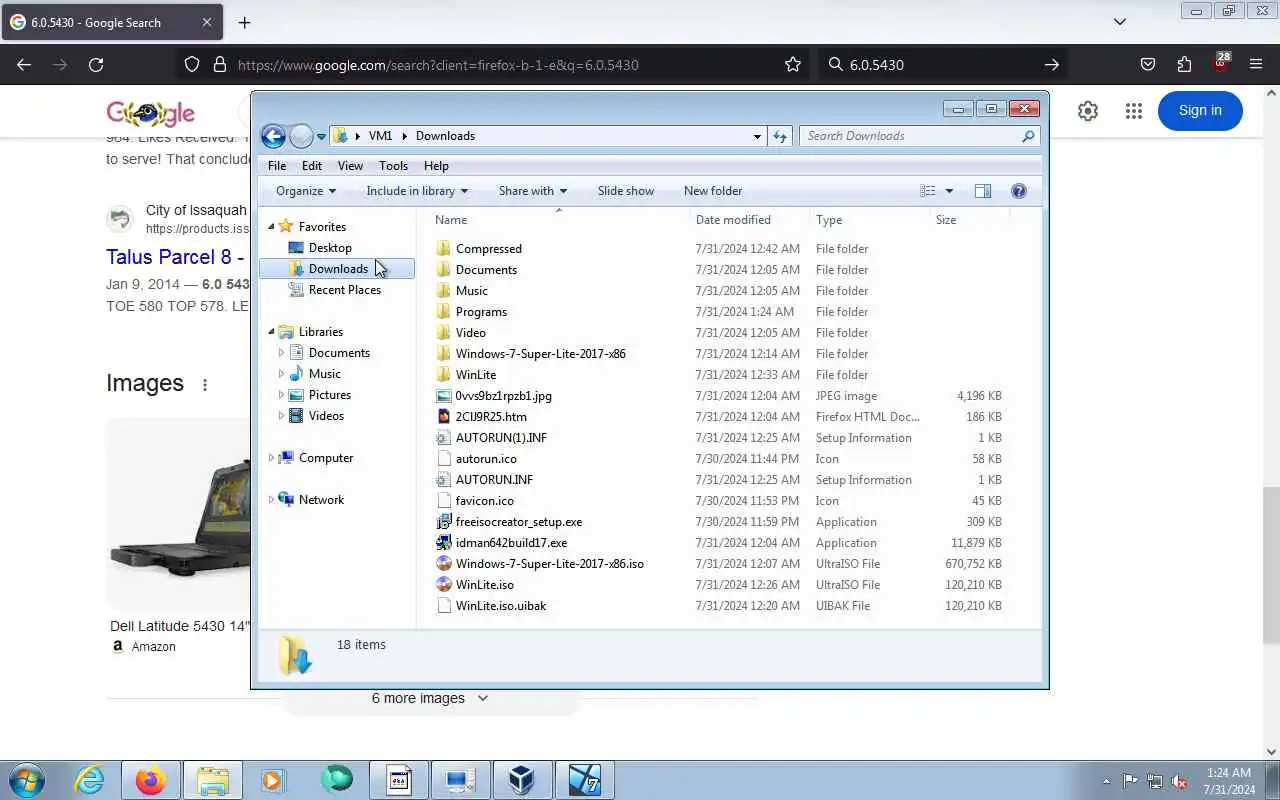1280x800 pixels.
Task: Select freeisocreator_setup.exe application icon
Action: tap(444, 522)
